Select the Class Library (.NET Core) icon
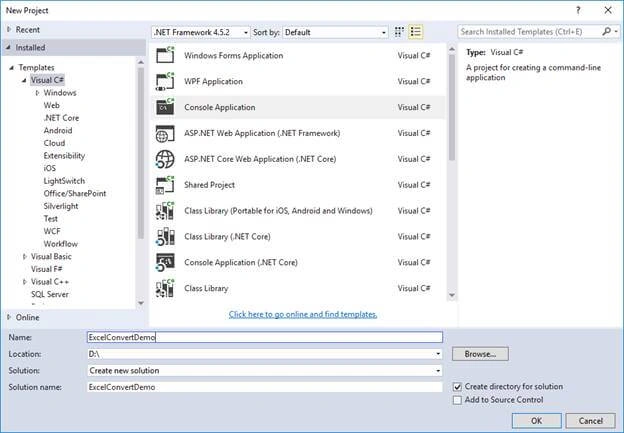Screen dimensions: 624x433 click(165, 237)
